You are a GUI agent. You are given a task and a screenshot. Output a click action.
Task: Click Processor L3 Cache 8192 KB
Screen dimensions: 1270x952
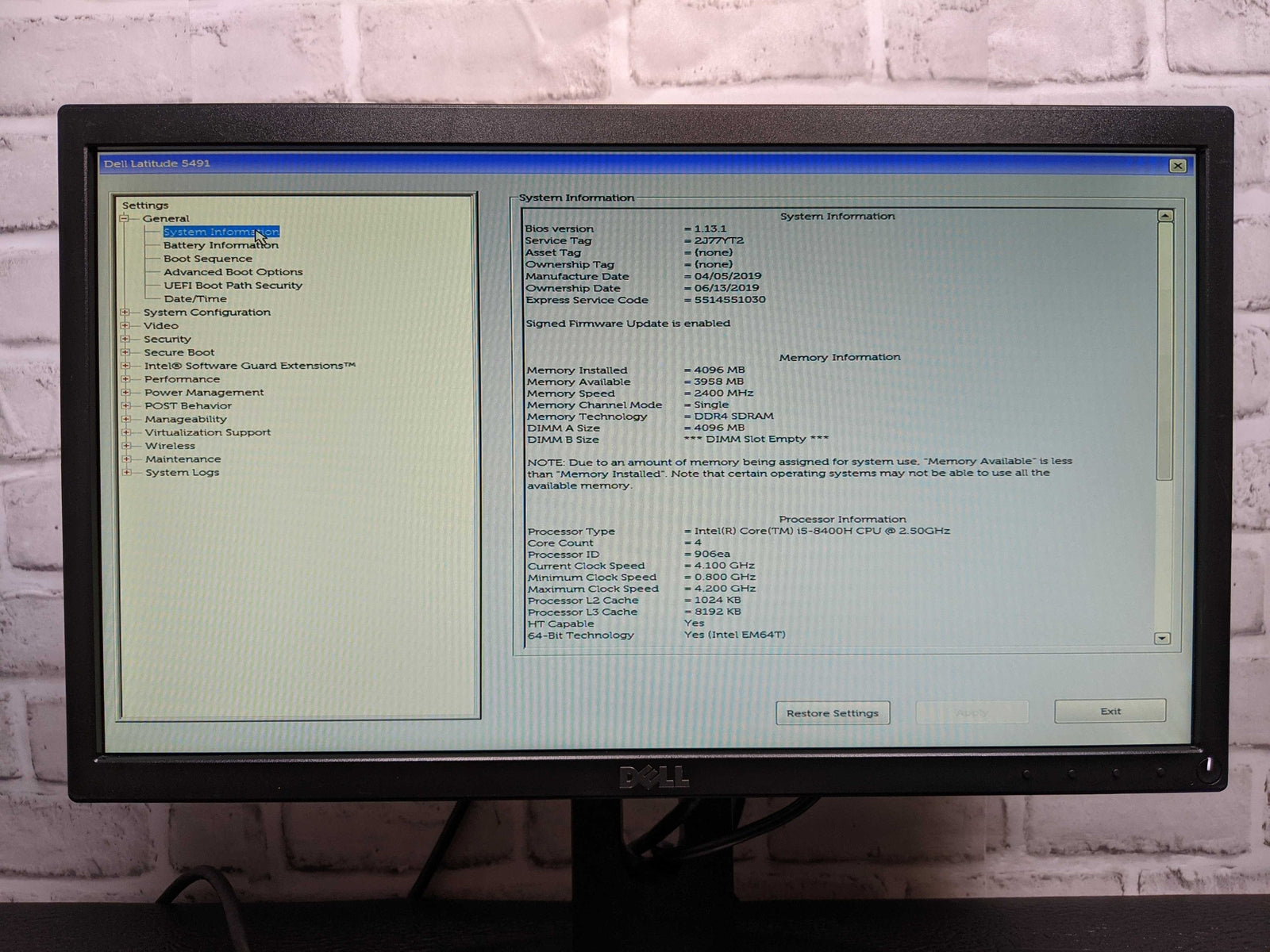(x=718, y=612)
